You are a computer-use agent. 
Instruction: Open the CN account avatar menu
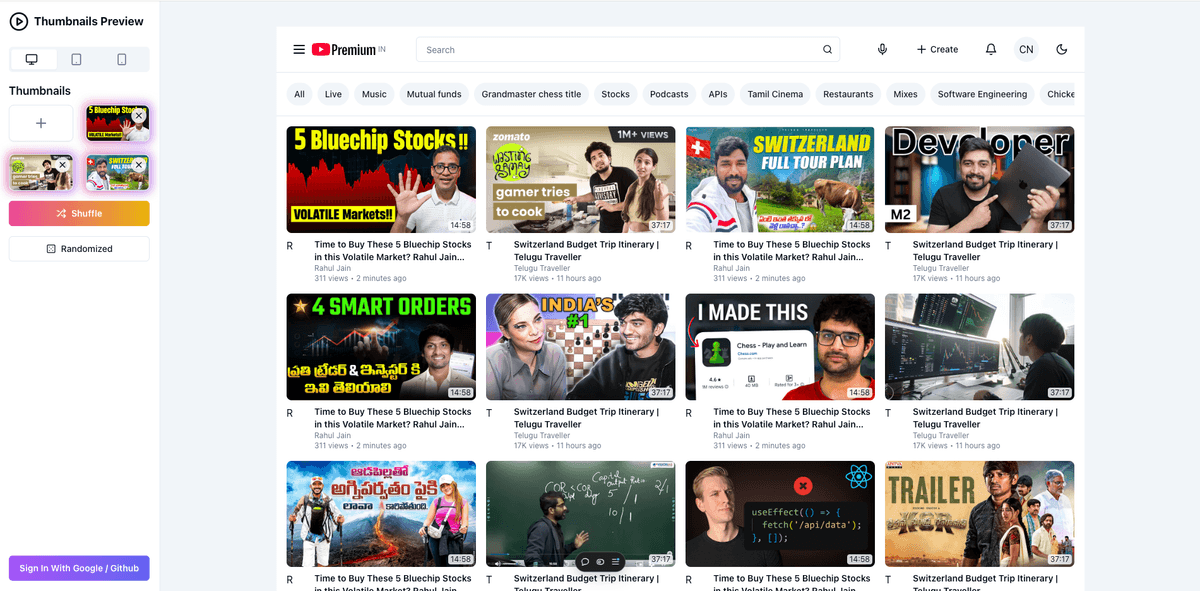1026,49
